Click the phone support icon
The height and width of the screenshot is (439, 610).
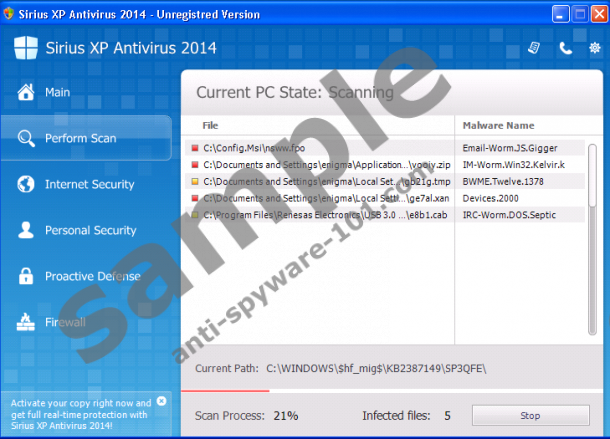(566, 47)
